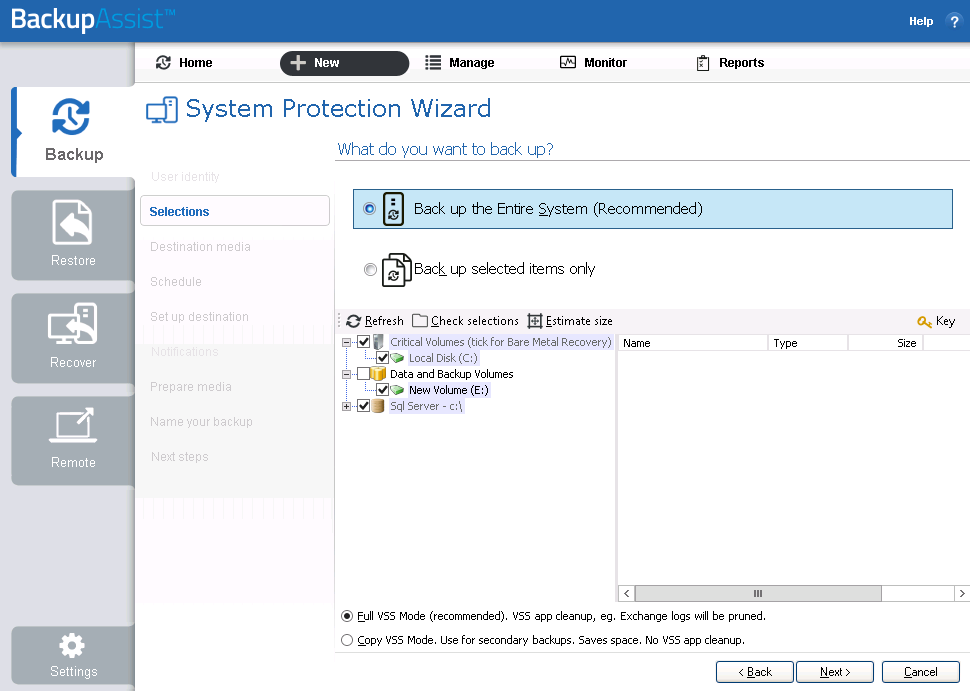Select the Local Disk (C:) tree label
This screenshot has height=691, width=970.
pyautogui.click(x=443, y=358)
